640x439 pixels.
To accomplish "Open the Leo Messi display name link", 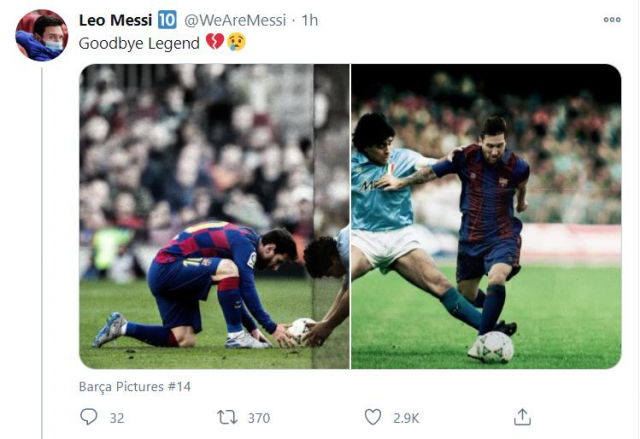I will [114, 20].
